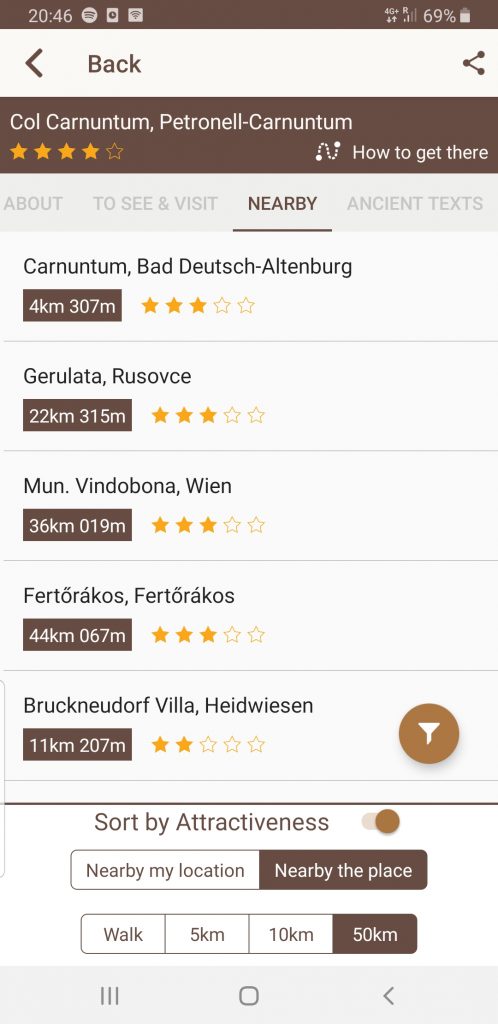Choose the 10km distance range
The width and height of the screenshot is (498, 1024).
(290, 934)
